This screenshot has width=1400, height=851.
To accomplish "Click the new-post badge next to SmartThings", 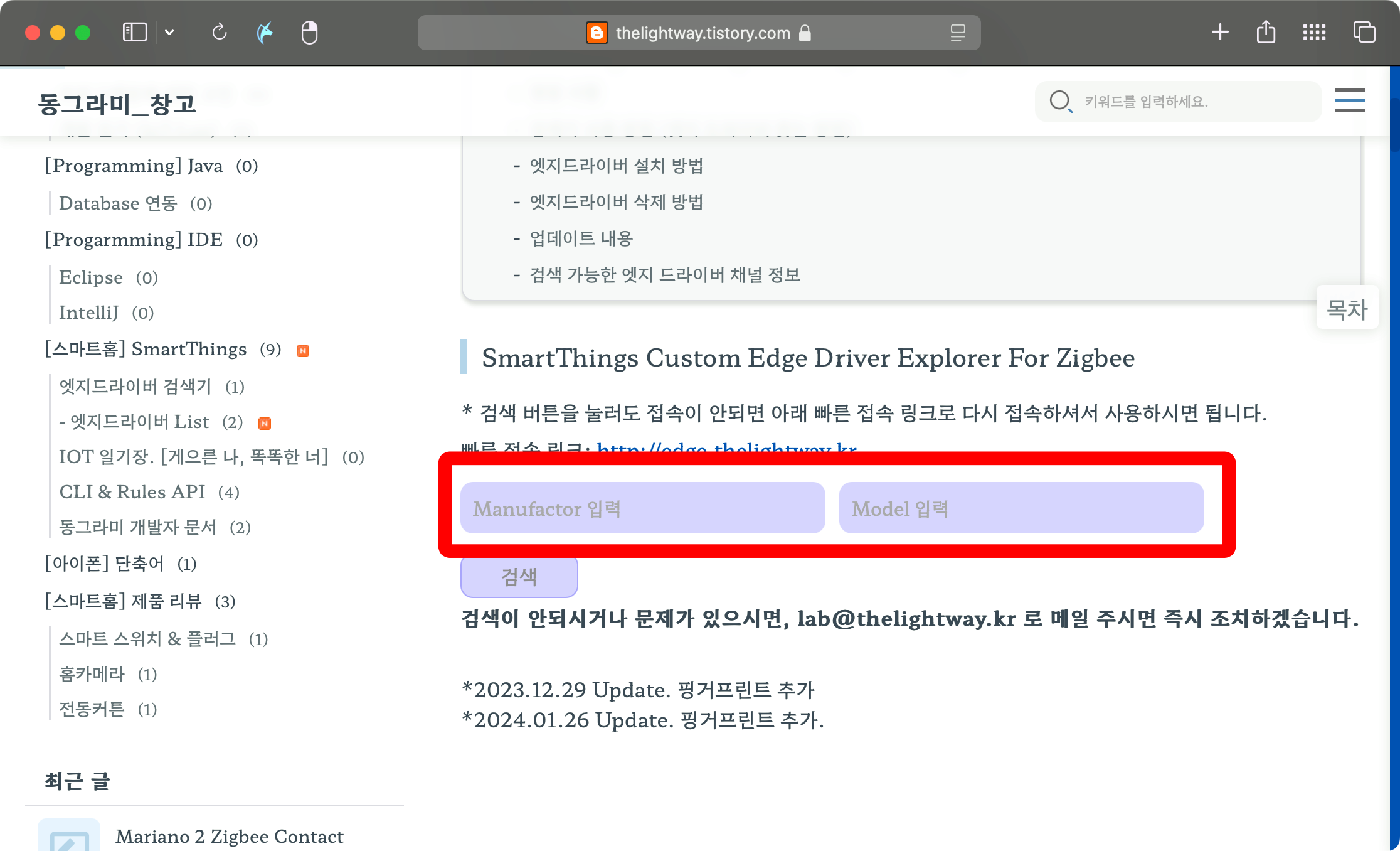I will click(x=303, y=351).
